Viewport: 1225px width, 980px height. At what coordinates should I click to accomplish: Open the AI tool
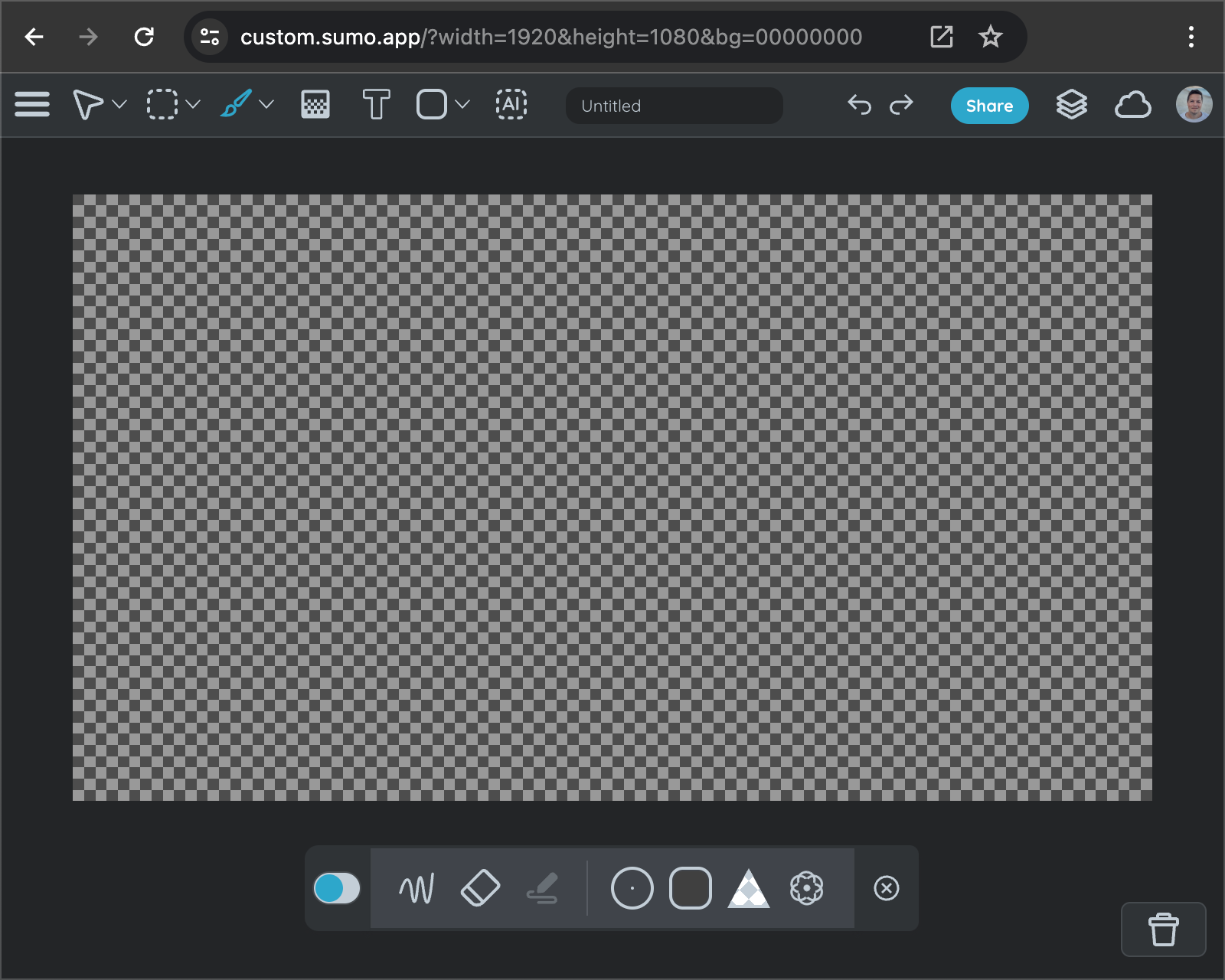(511, 104)
